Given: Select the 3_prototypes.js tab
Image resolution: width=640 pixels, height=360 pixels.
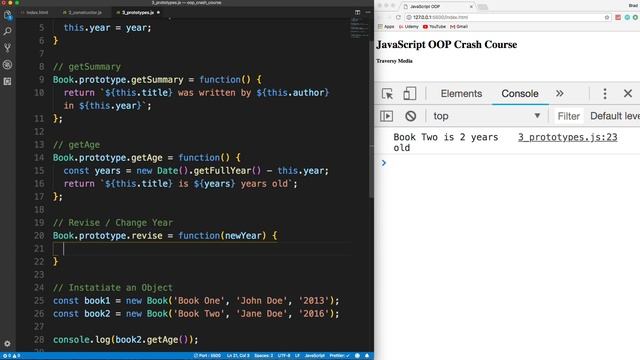Looking at the screenshot, I should 138,13.
